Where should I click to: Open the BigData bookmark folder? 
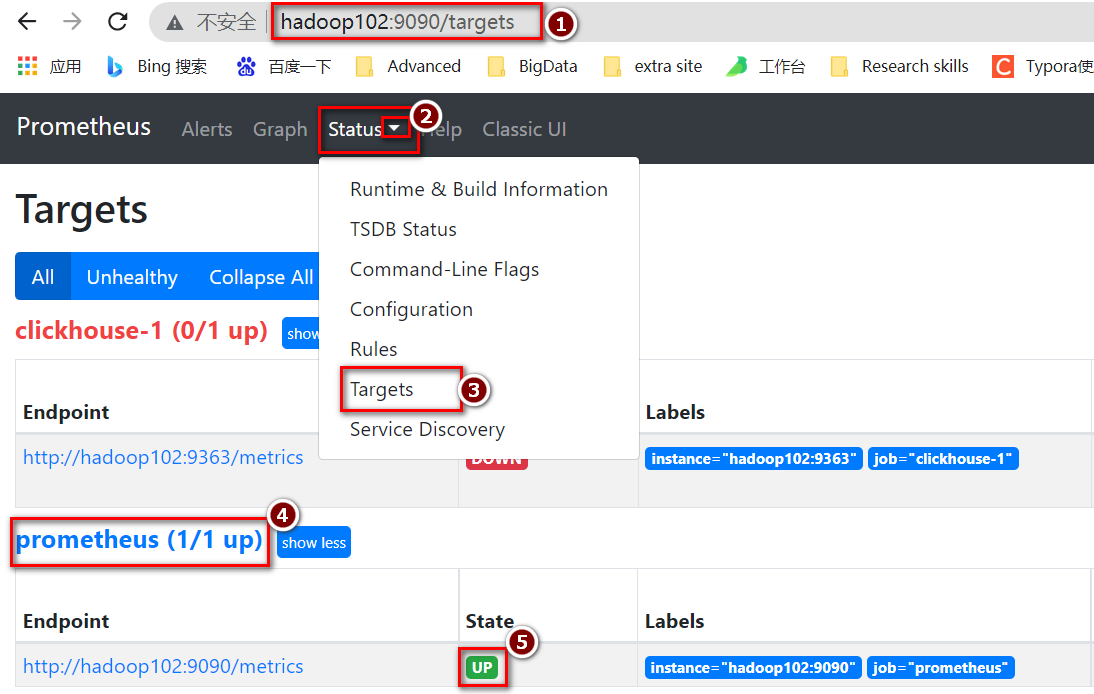pos(532,66)
